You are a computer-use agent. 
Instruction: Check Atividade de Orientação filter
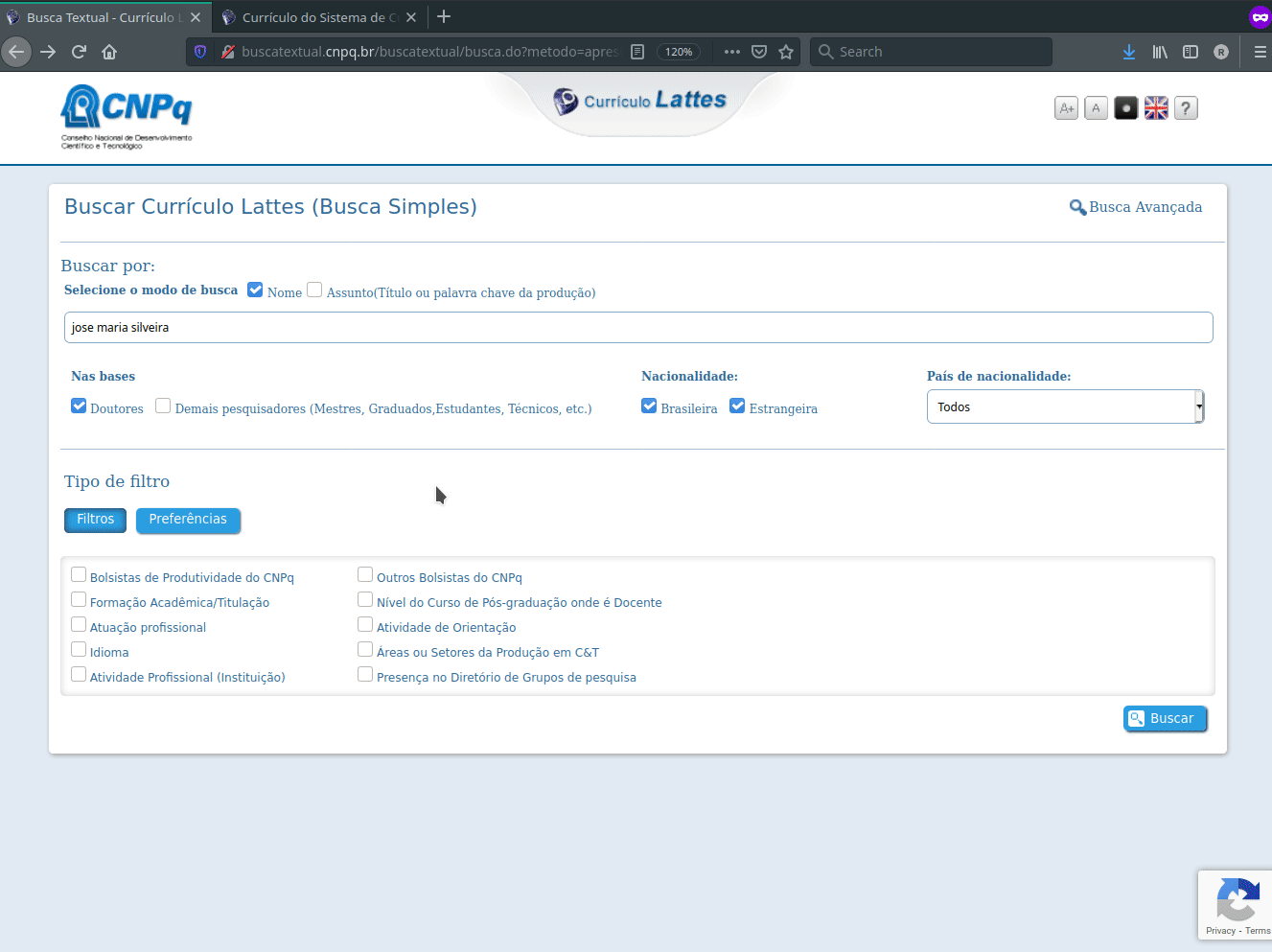coord(365,624)
